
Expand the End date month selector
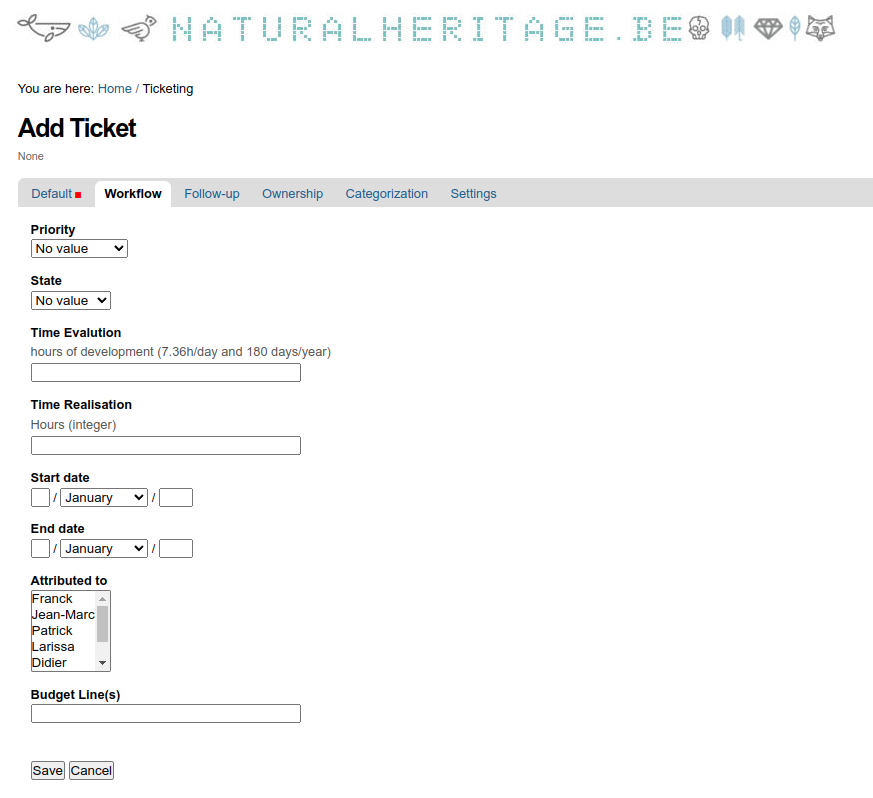pyautogui.click(x=103, y=549)
